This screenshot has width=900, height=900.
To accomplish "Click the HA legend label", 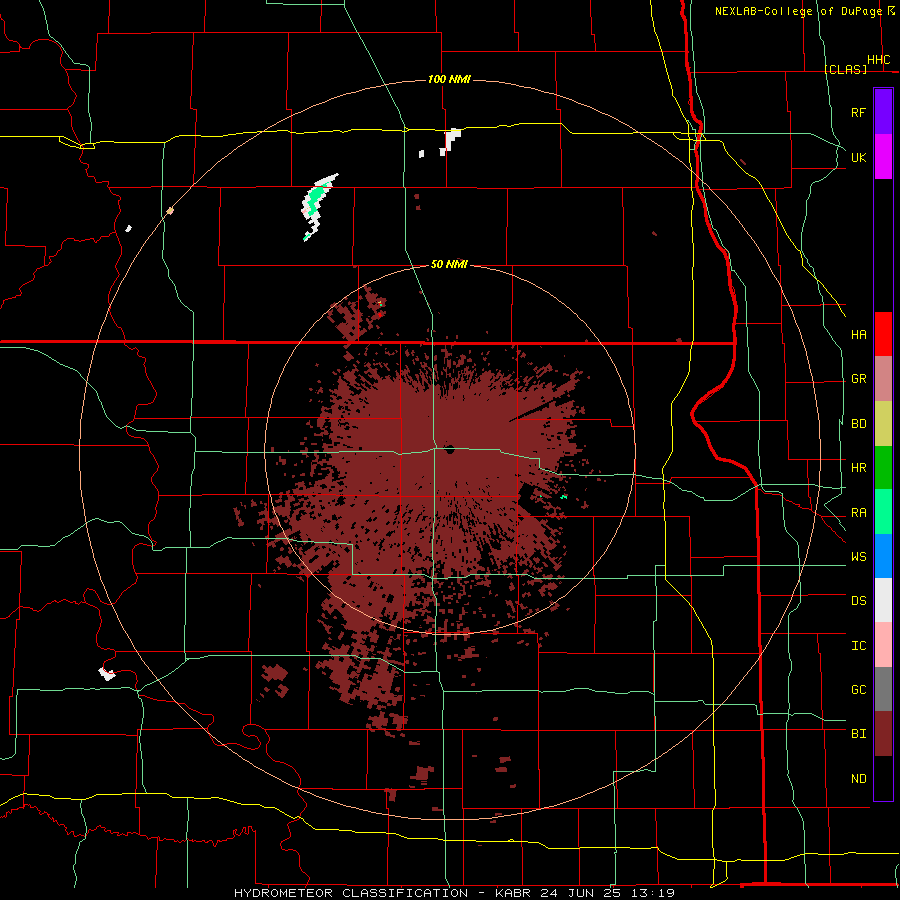I will point(858,335).
